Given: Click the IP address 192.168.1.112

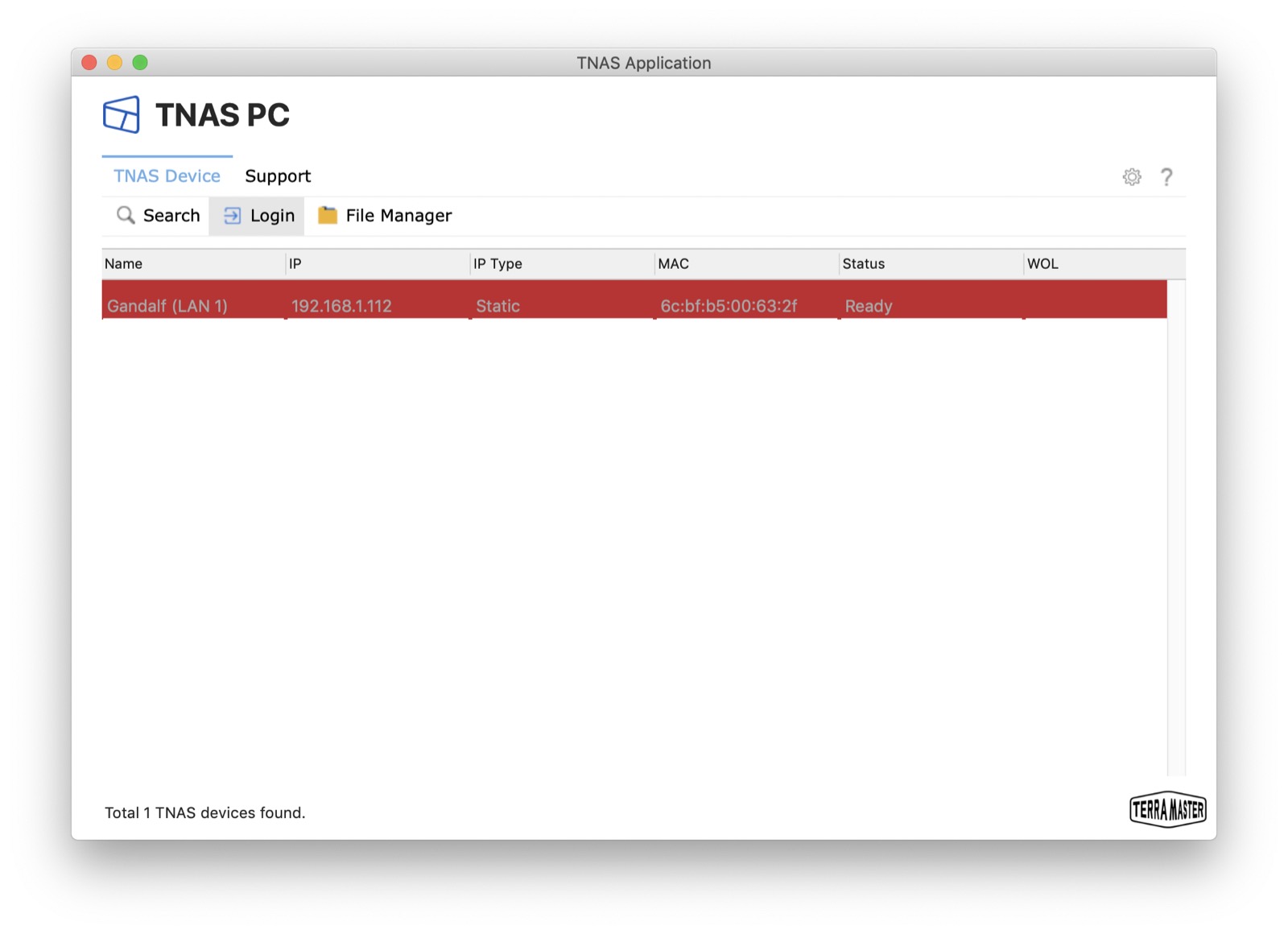Looking at the screenshot, I should [x=341, y=306].
